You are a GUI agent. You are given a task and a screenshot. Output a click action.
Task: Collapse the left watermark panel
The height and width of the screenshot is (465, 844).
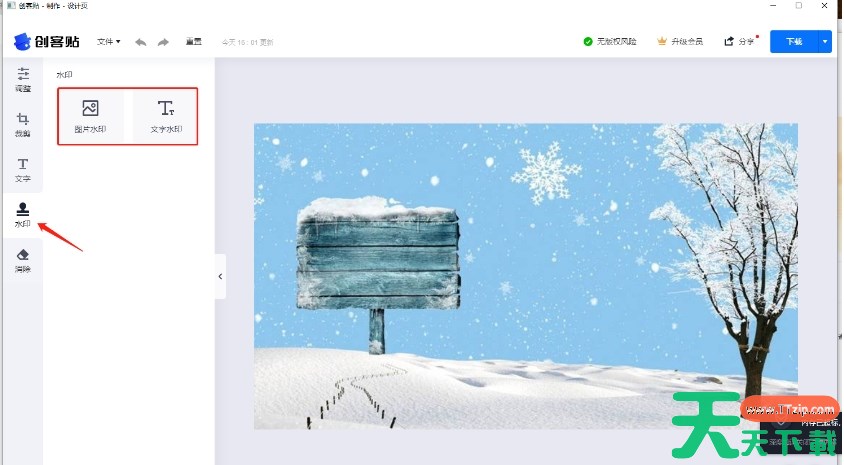click(220, 276)
